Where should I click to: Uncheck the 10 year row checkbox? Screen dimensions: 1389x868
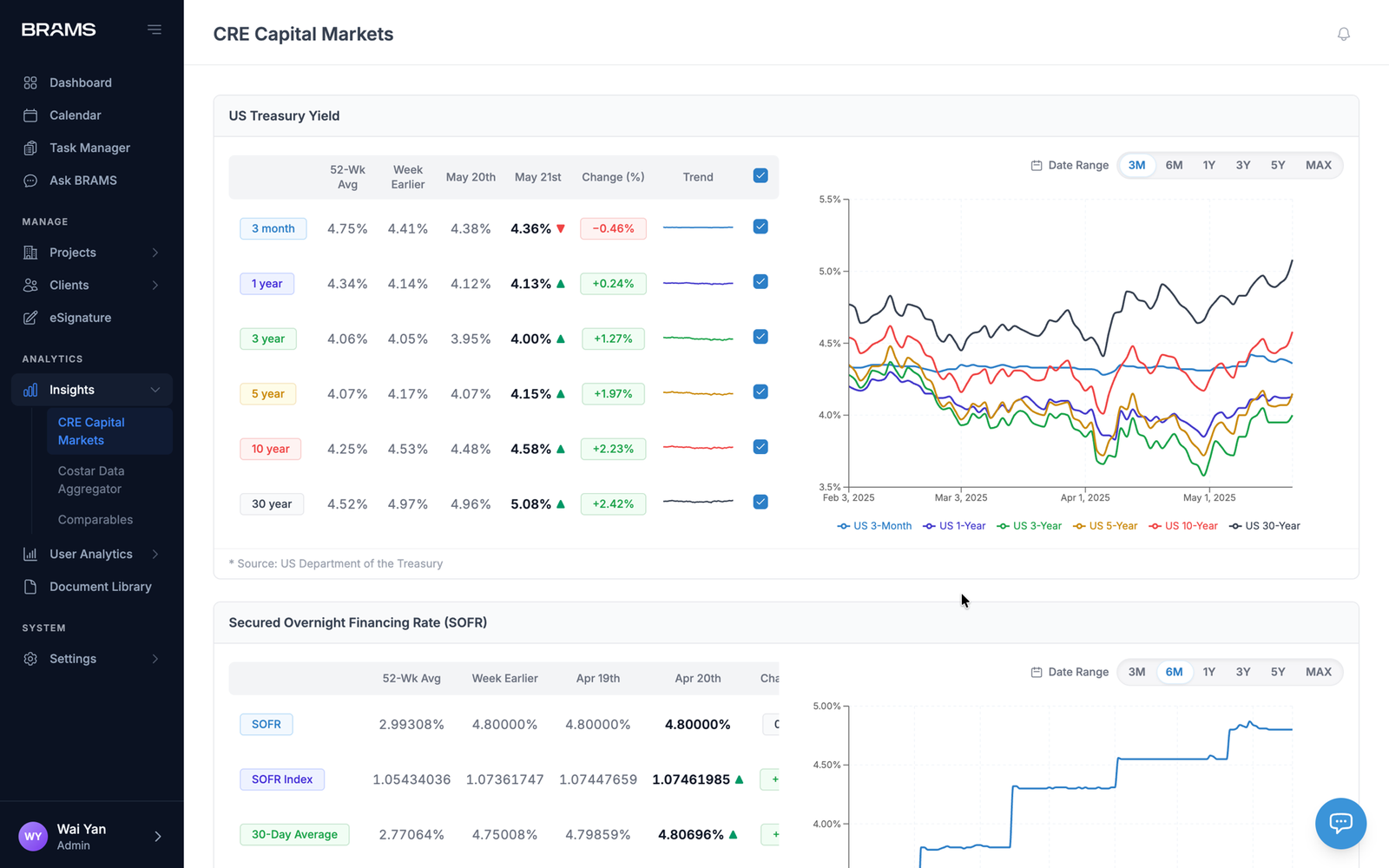[760, 447]
